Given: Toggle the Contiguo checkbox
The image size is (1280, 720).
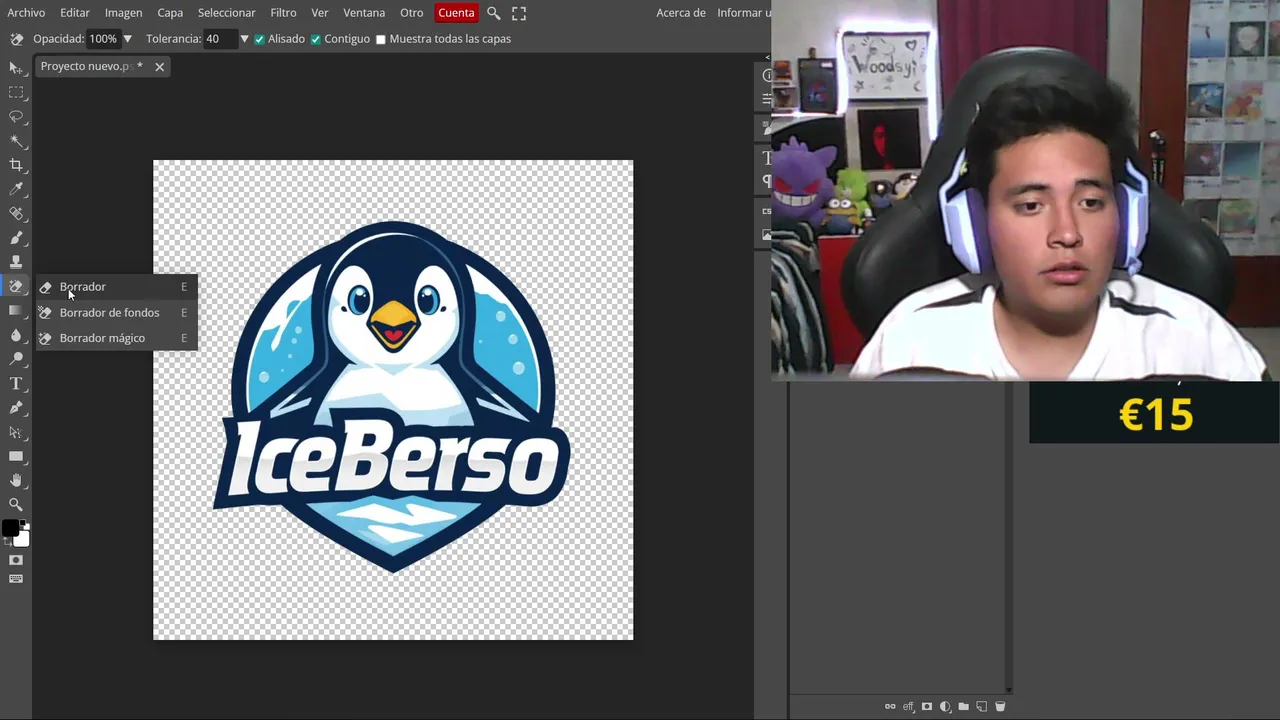Looking at the screenshot, I should [x=316, y=39].
